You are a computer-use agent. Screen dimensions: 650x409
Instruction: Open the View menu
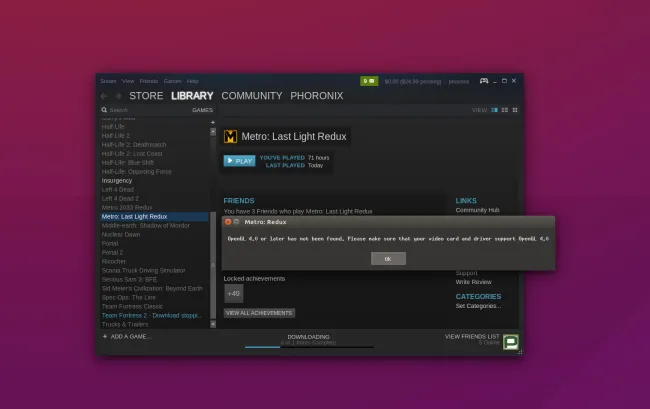click(128, 81)
